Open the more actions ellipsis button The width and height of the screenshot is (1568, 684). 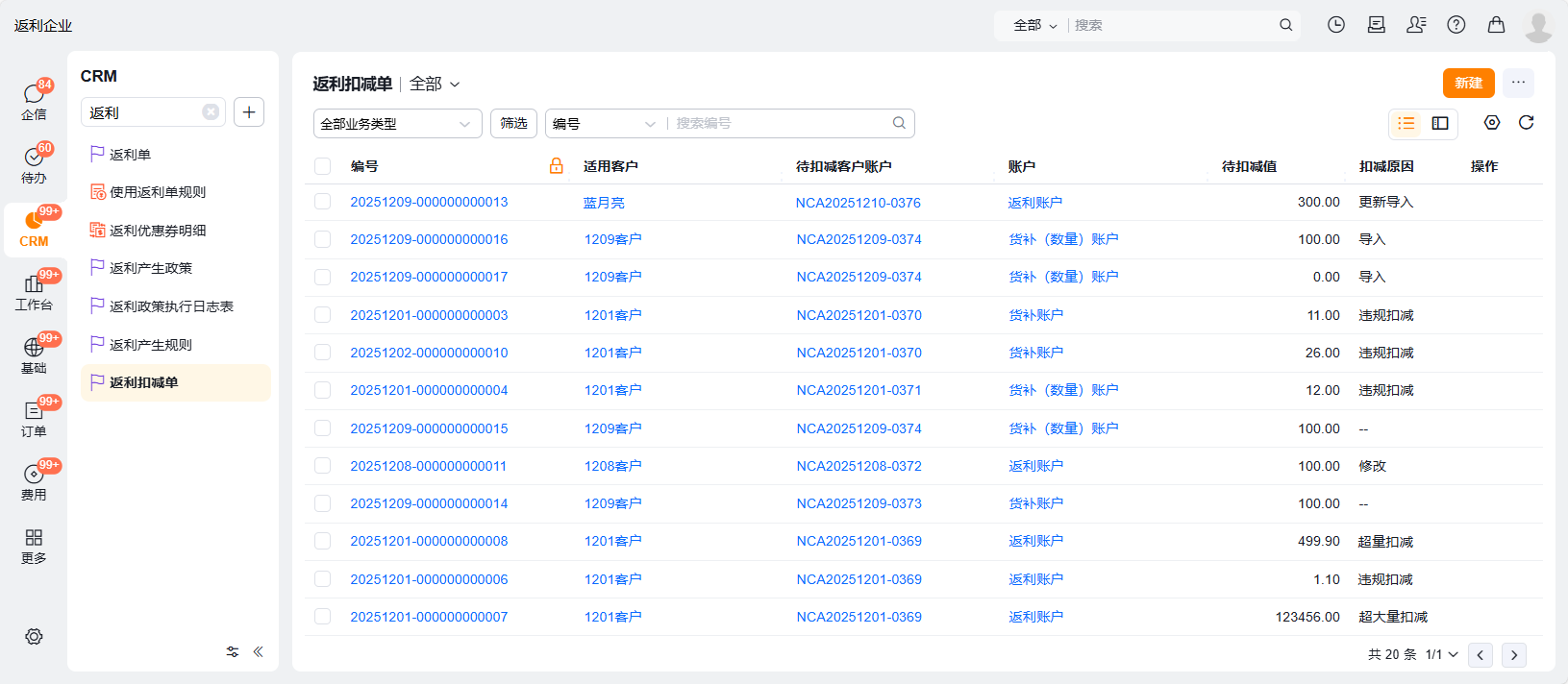(1518, 83)
